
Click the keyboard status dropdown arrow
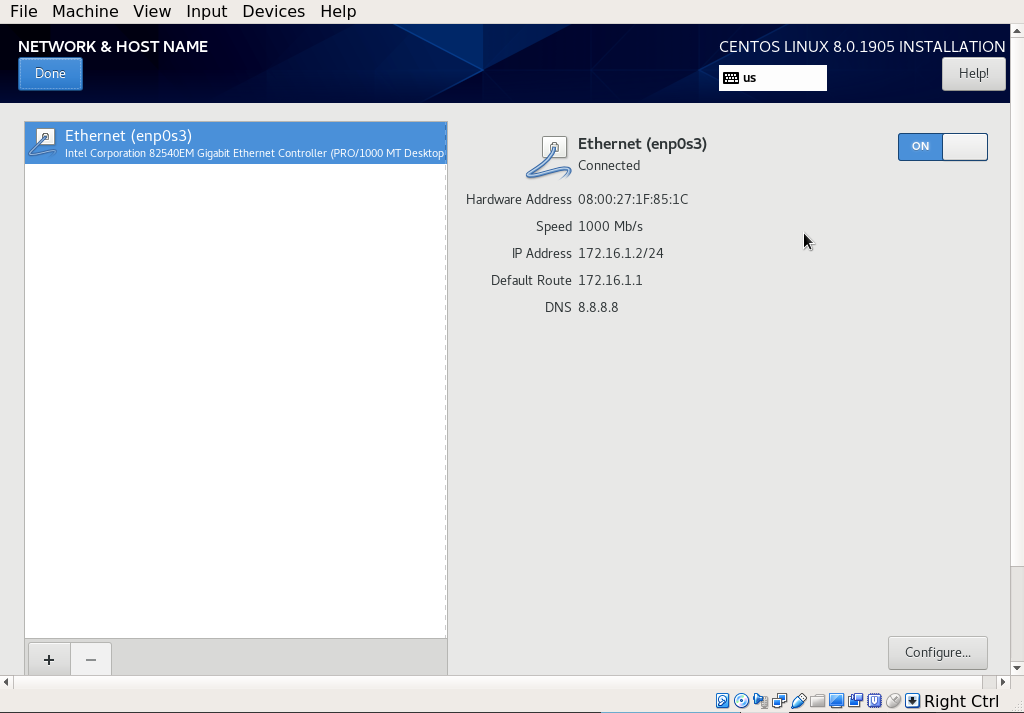click(x=912, y=700)
